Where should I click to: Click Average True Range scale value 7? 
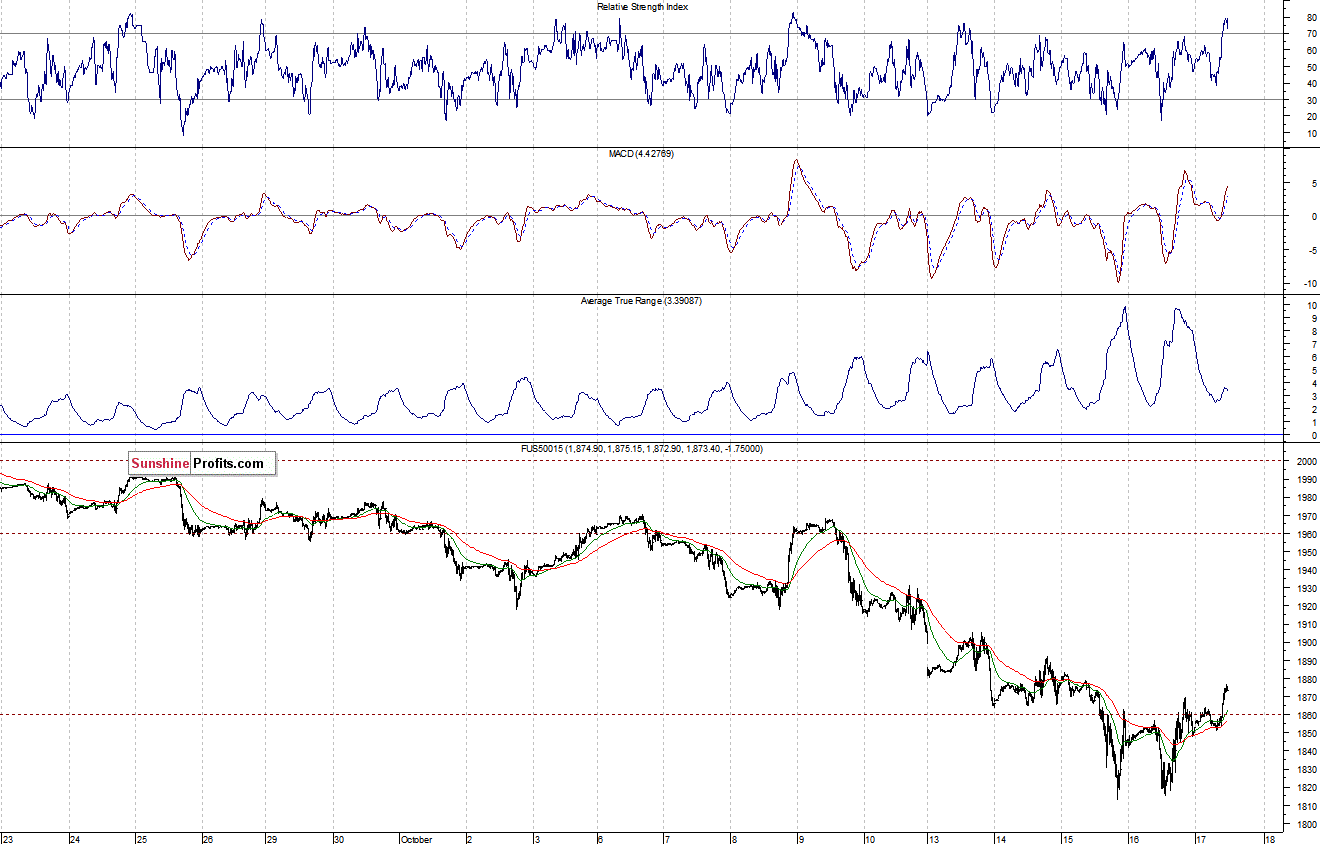coord(1312,345)
